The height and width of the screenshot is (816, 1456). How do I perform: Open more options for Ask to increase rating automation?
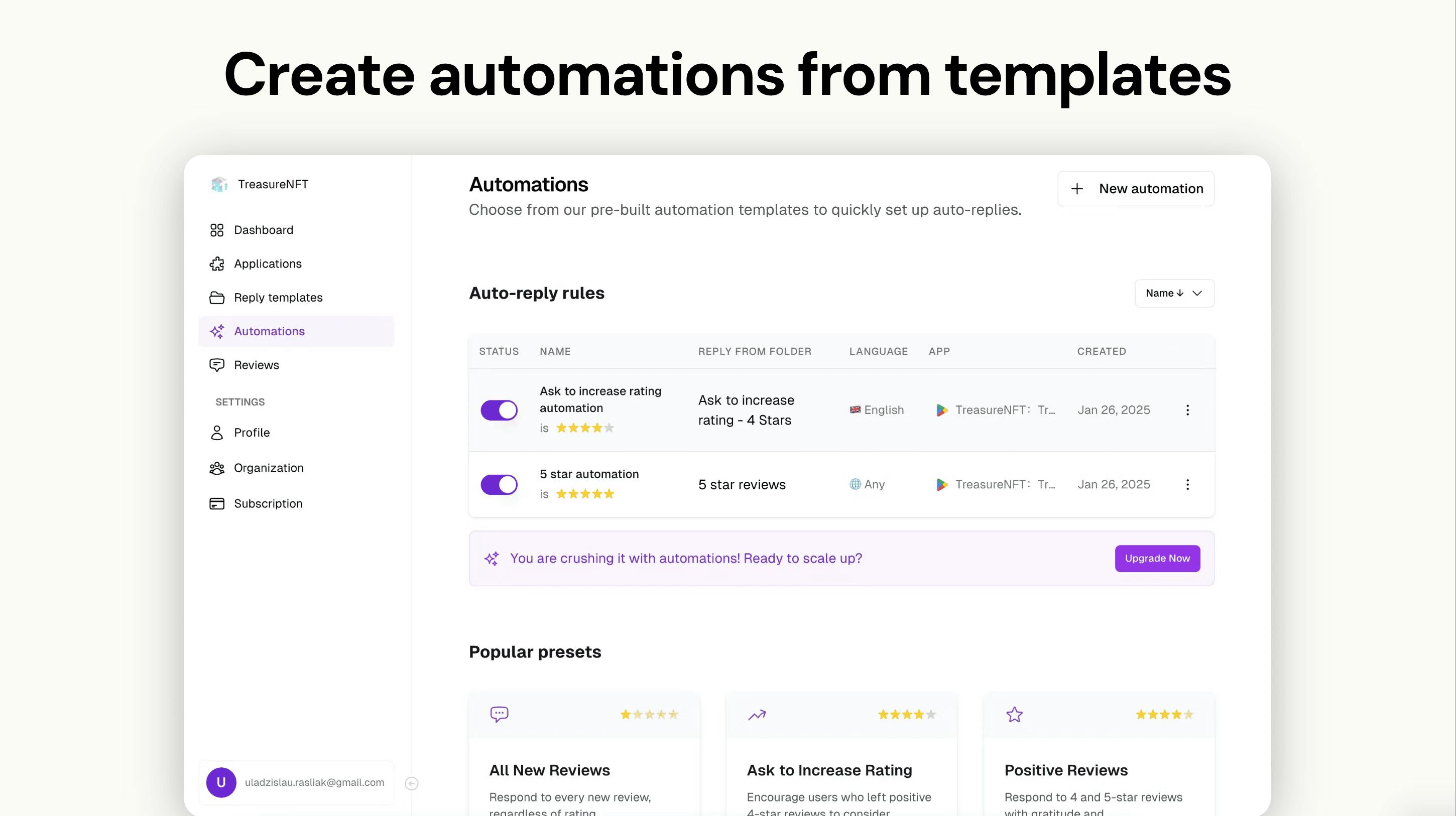1187,411
